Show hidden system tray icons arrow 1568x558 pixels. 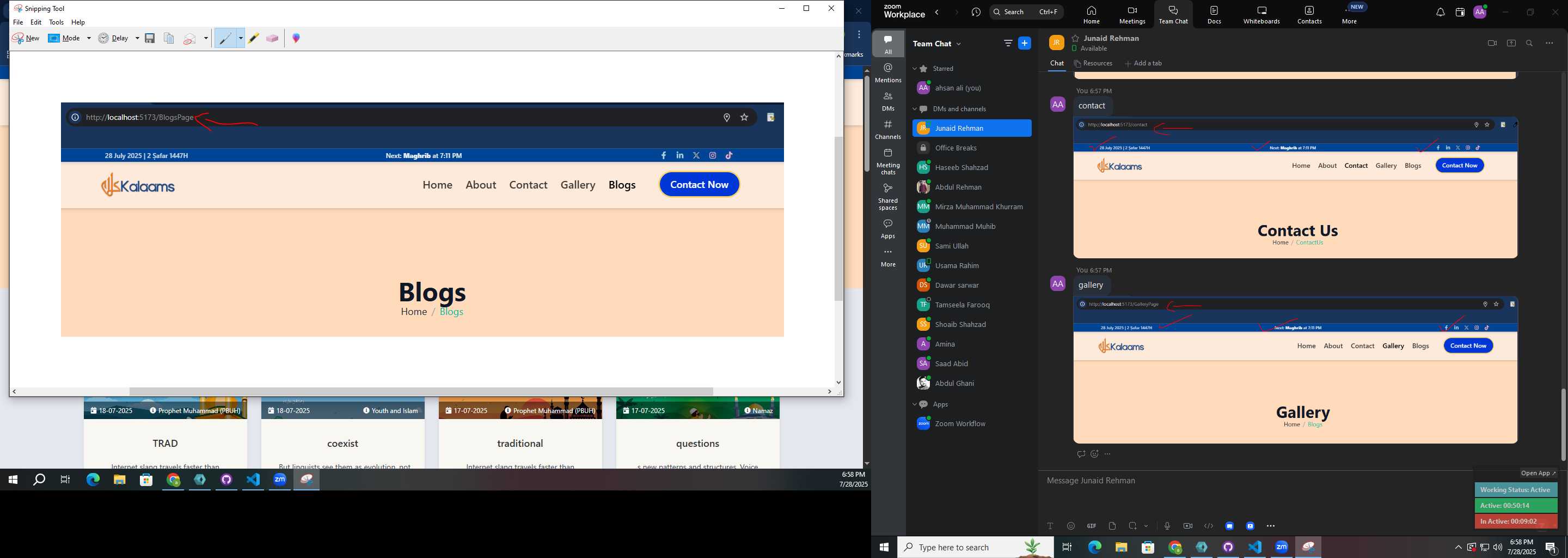tap(1458, 547)
